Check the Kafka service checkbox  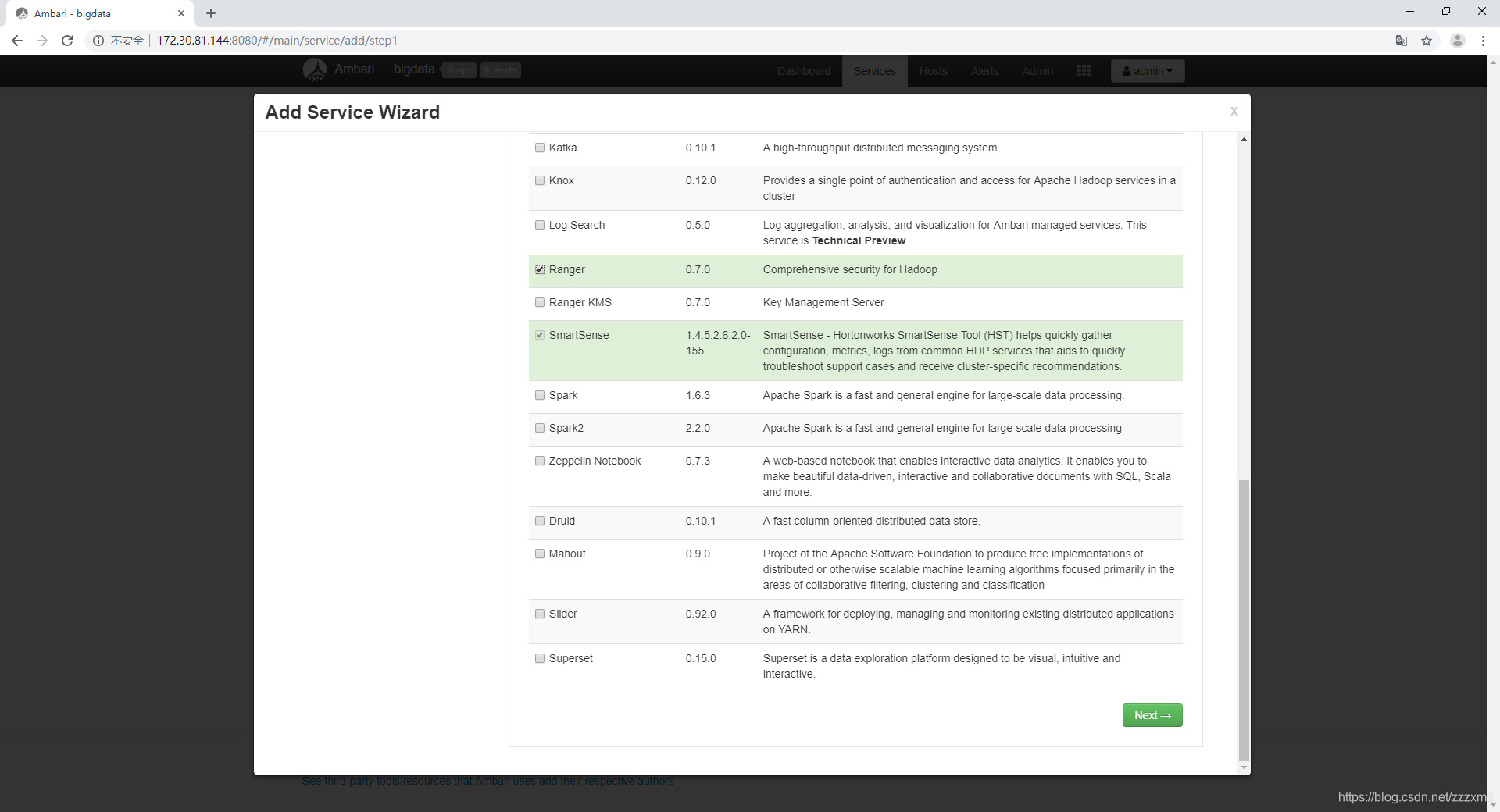click(x=540, y=148)
